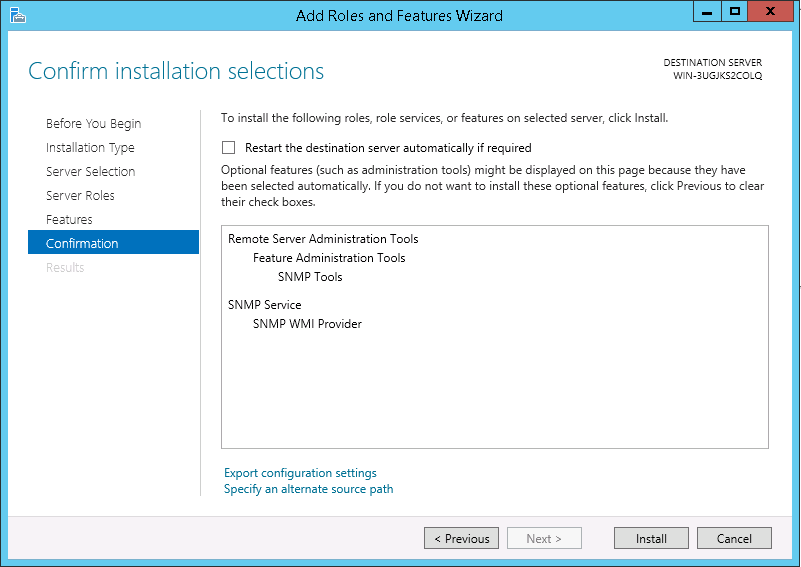This screenshot has width=801, height=567.
Task: Open the Export configuration settings link
Action: 300,473
